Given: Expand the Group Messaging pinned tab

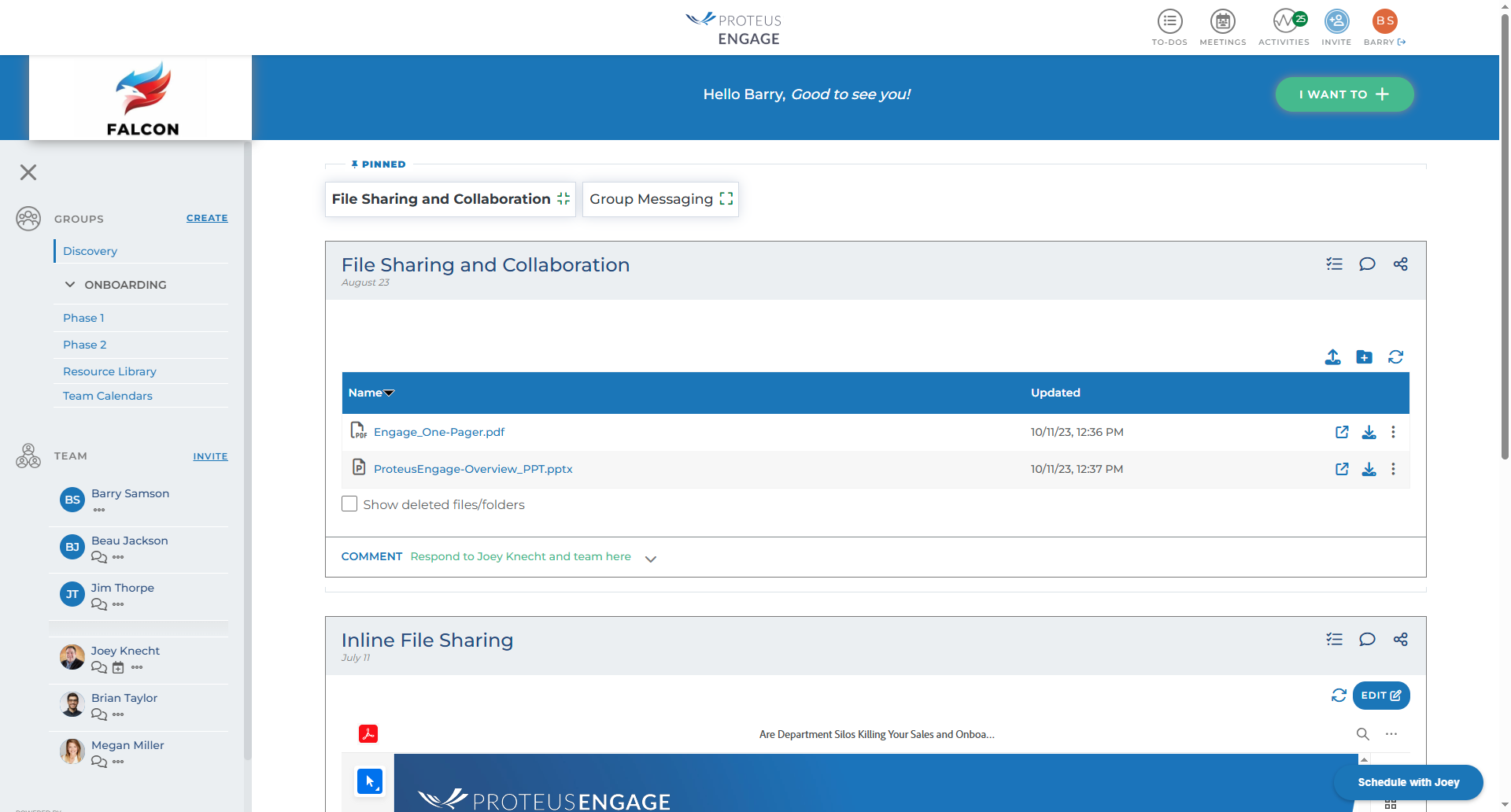Looking at the screenshot, I should [726, 199].
